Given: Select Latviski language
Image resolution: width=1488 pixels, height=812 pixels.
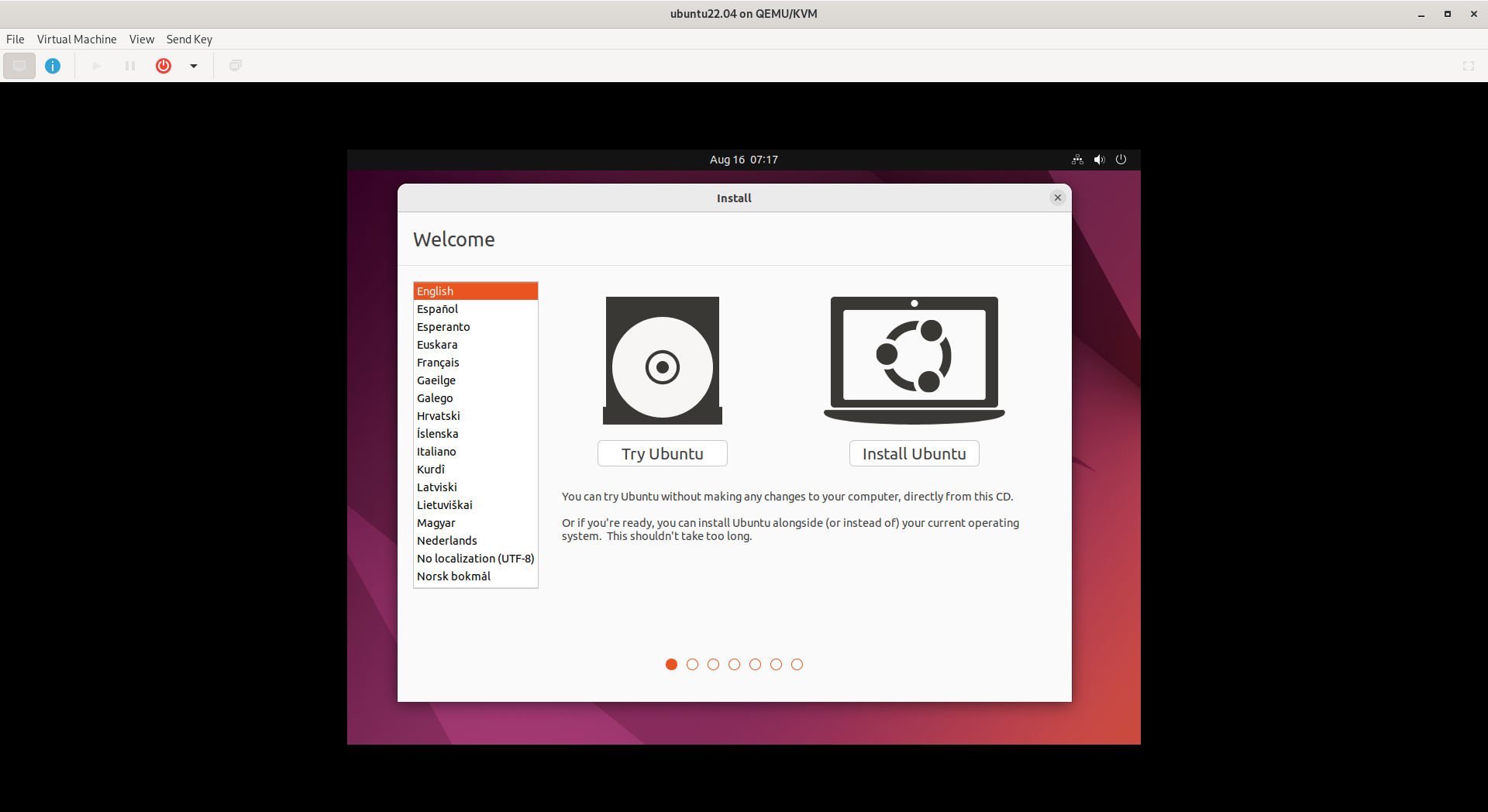Looking at the screenshot, I should (x=476, y=487).
